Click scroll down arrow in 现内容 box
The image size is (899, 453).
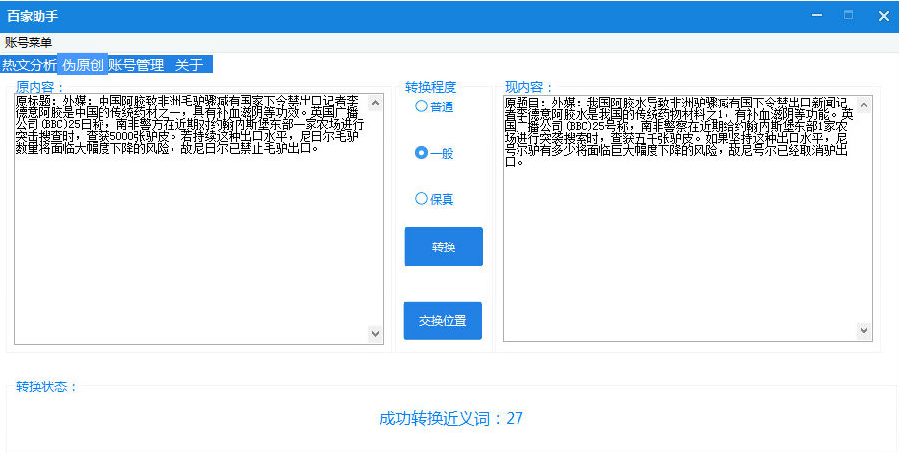tap(863, 330)
